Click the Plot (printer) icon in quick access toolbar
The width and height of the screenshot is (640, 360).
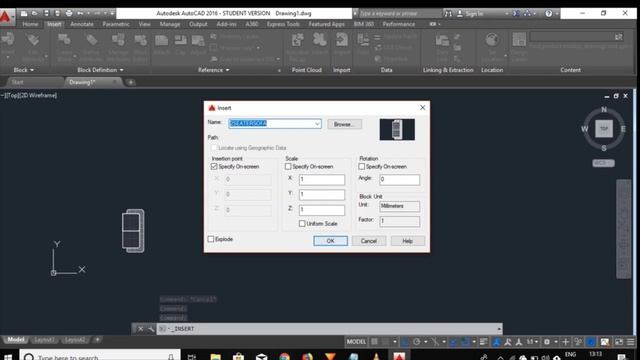(x=69, y=13)
